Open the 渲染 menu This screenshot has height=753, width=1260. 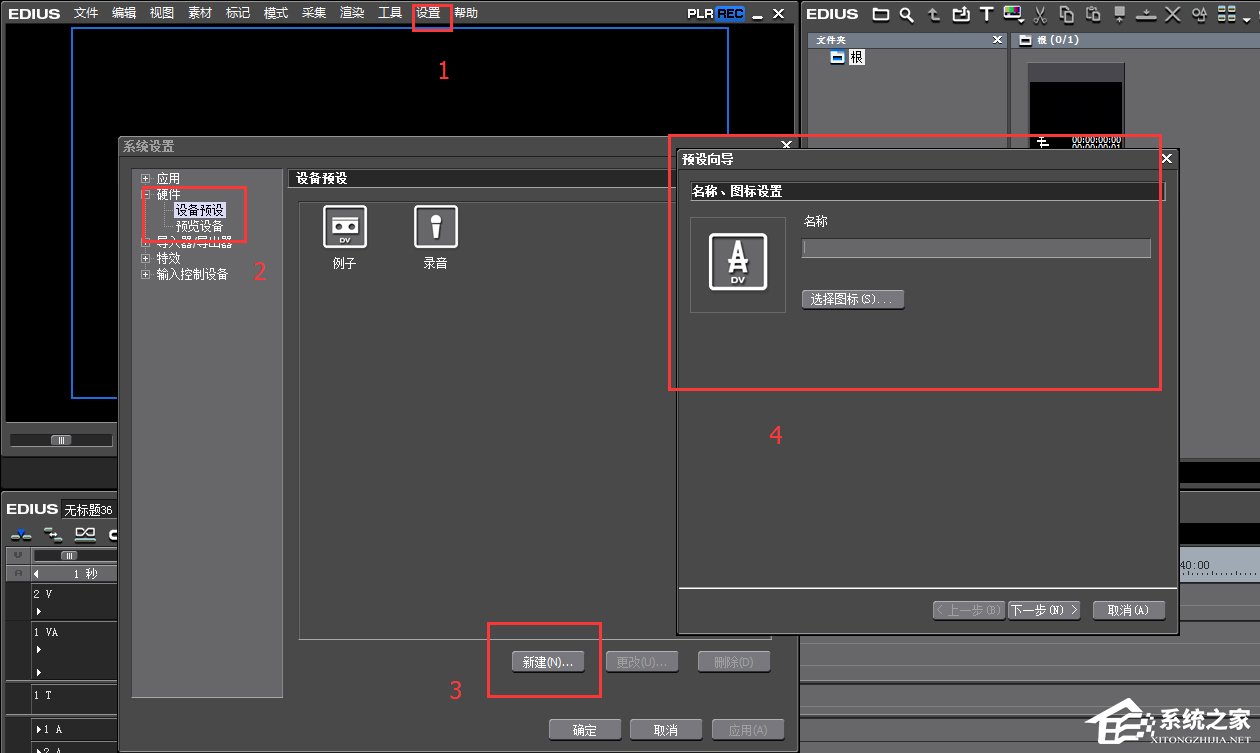click(352, 13)
